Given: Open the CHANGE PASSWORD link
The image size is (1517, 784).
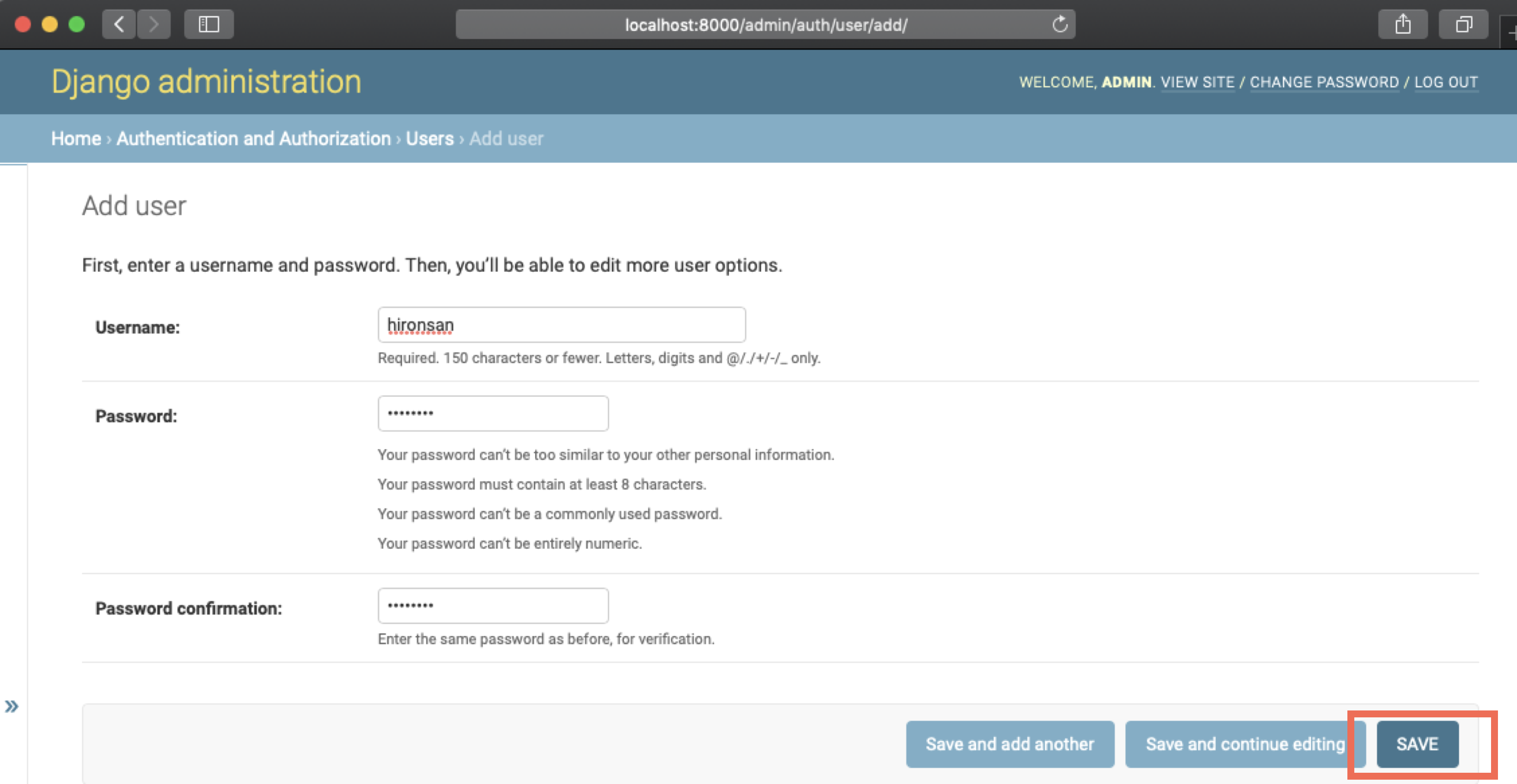Looking at the screenshot, I should click(1324, 82).
